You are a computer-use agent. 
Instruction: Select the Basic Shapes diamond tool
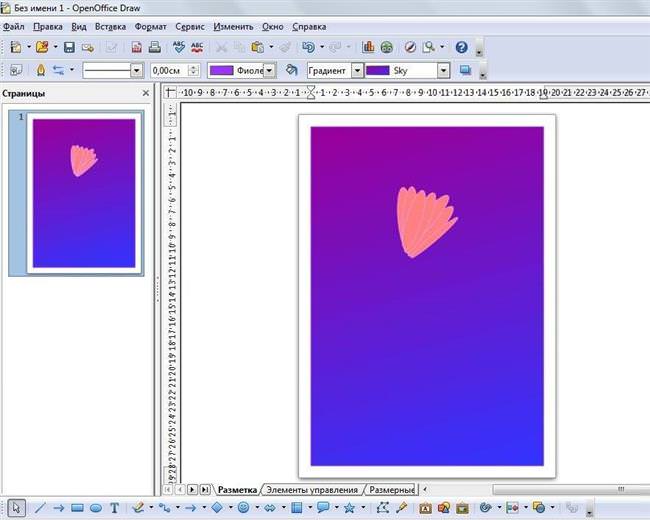[x=217, y=508]
